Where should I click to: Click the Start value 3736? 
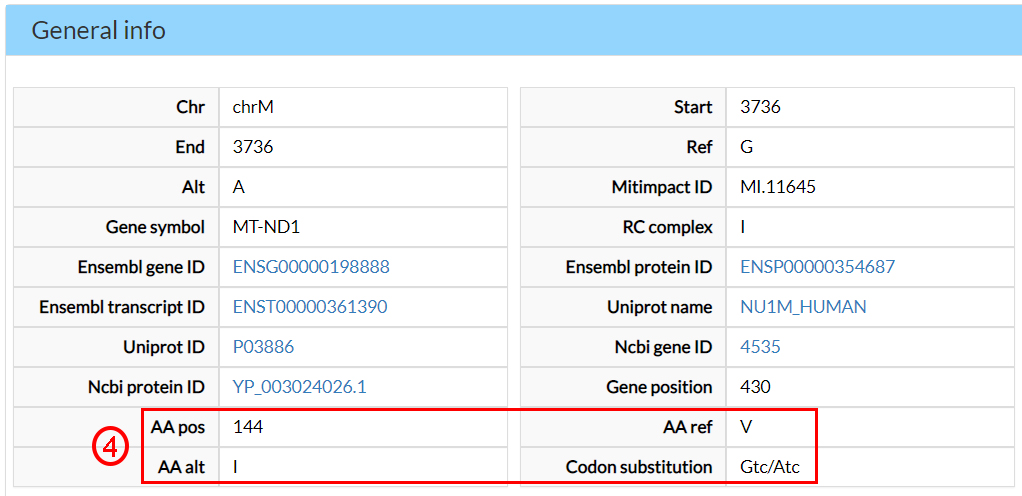tap(760, 107)
